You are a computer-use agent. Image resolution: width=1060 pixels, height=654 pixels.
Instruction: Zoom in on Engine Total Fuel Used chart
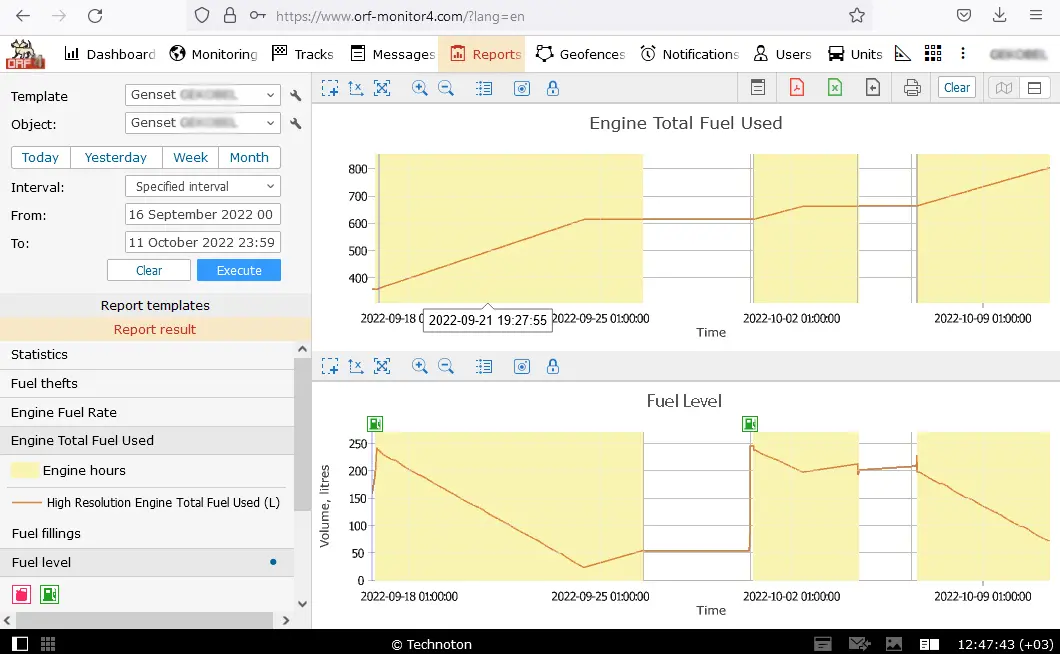click(x=420, y=88)
